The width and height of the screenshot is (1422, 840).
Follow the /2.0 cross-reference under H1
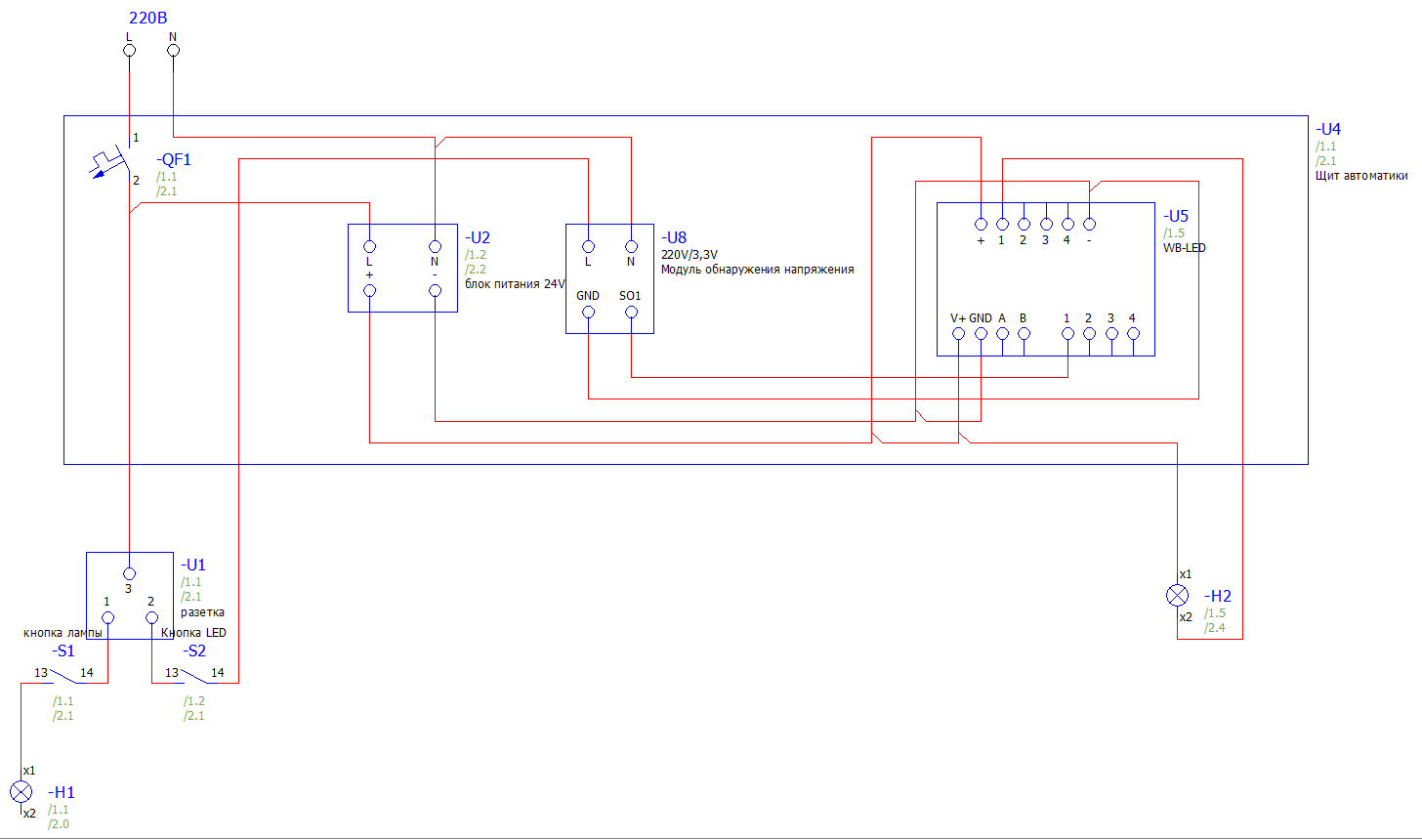point(59,824)
